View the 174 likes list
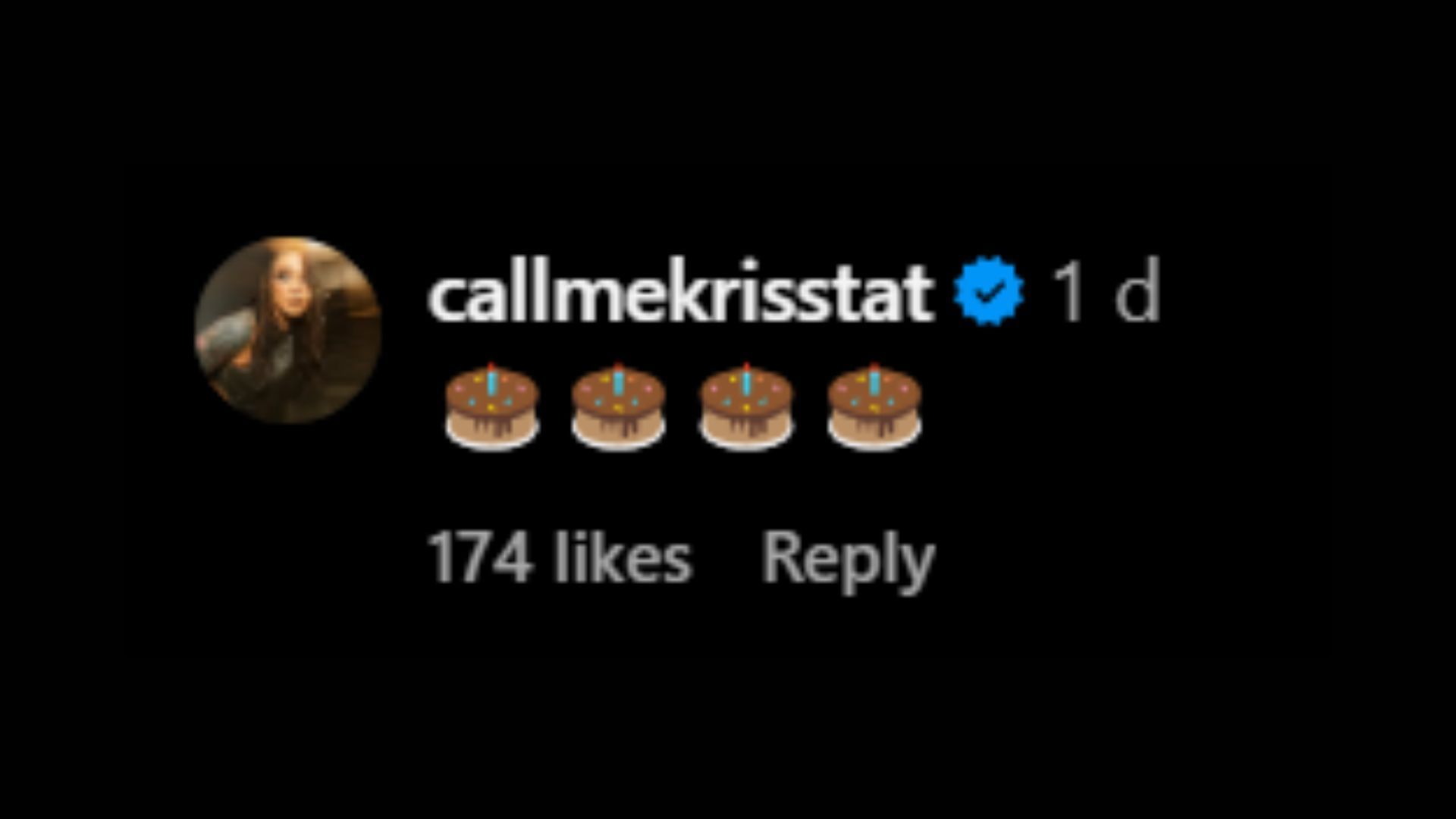 560,560
